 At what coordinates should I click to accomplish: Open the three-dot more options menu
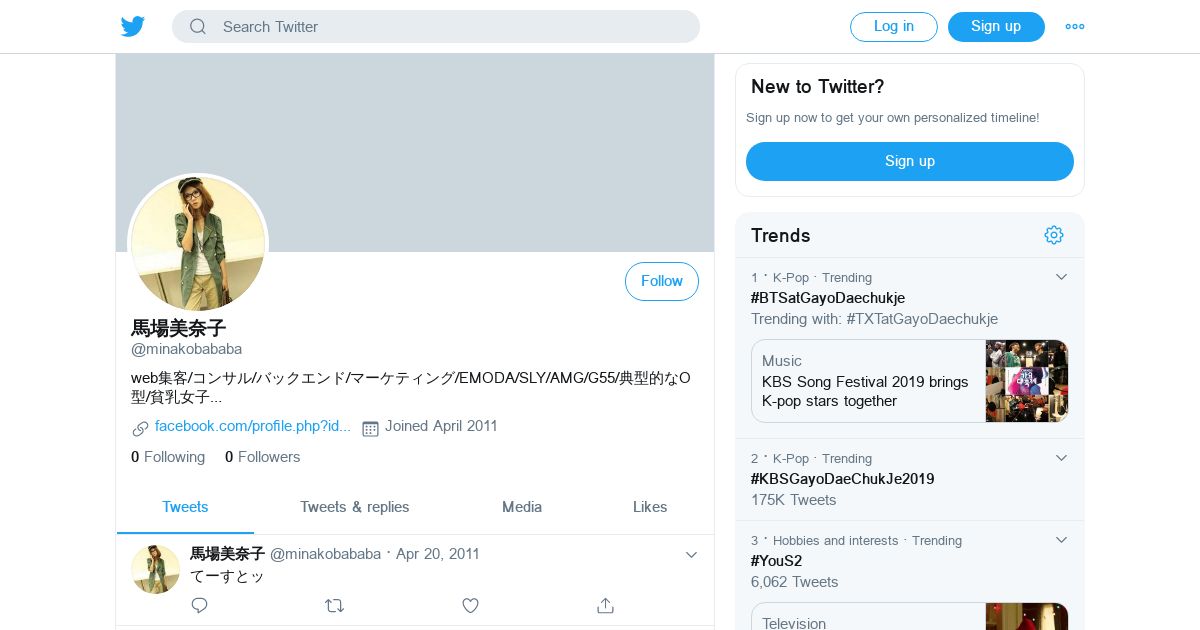tap(1075, 27)
